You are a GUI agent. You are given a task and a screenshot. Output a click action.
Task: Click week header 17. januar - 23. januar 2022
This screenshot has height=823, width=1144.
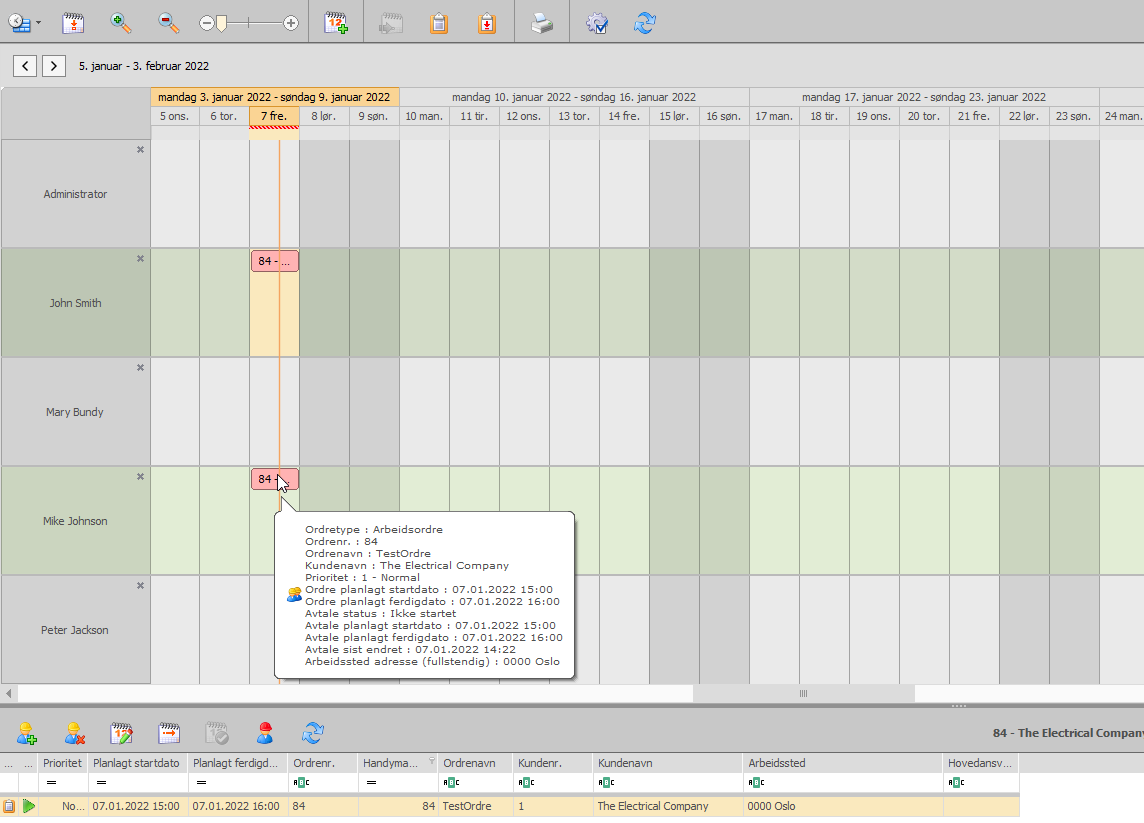click(924, 97)
